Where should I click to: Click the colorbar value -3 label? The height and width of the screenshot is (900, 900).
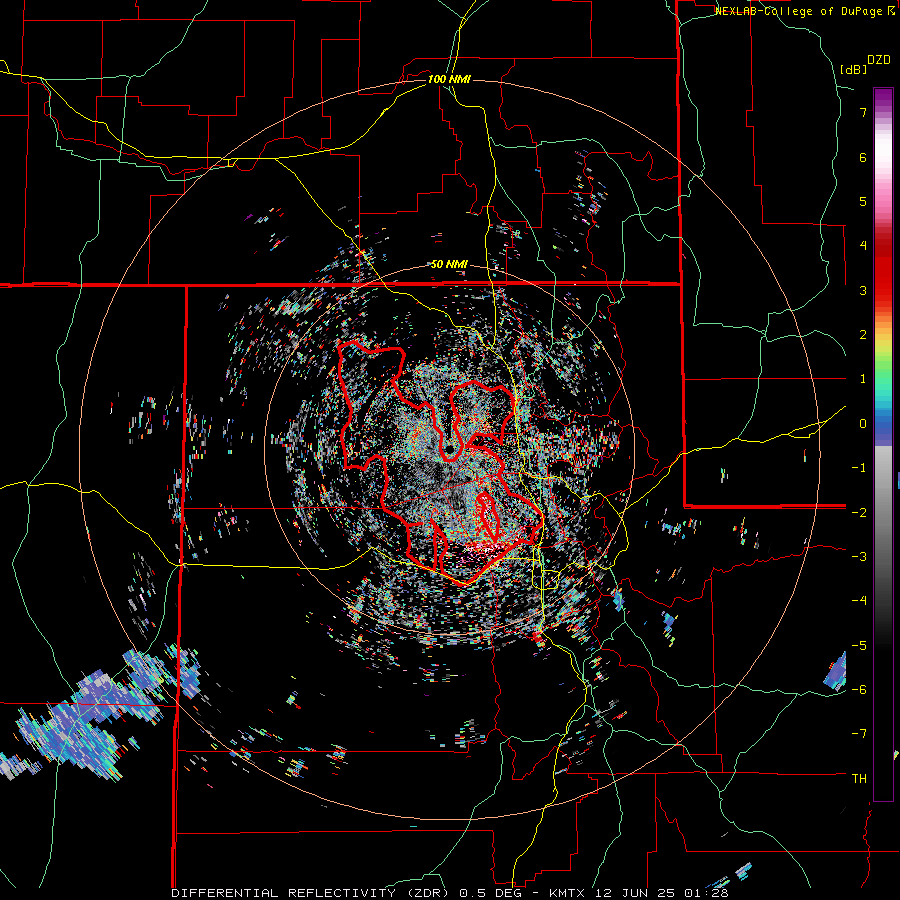point(859,556)
